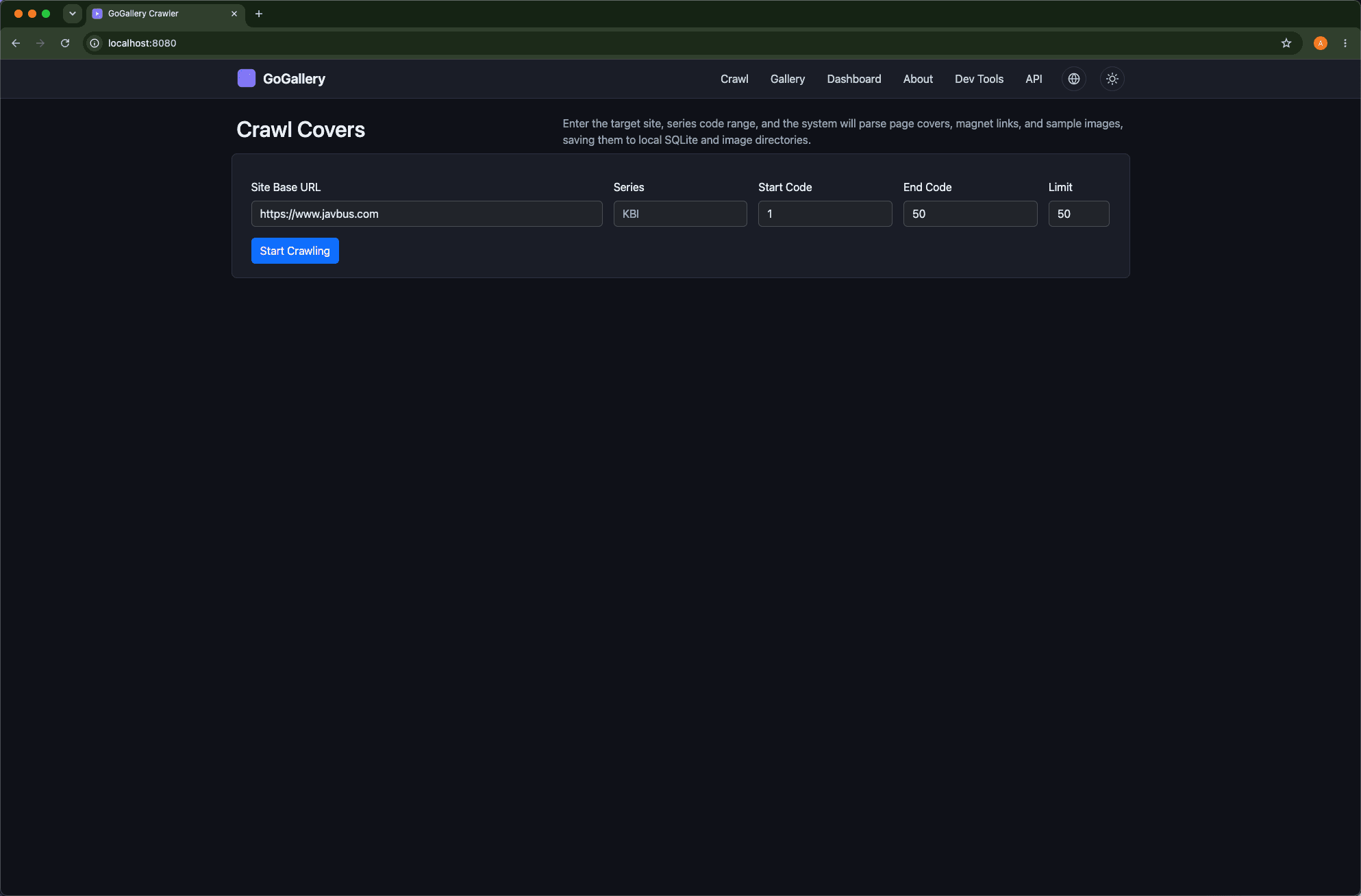Click the GoGallery brand name link
1361x896 pixels.
click(x=294, y=79)
